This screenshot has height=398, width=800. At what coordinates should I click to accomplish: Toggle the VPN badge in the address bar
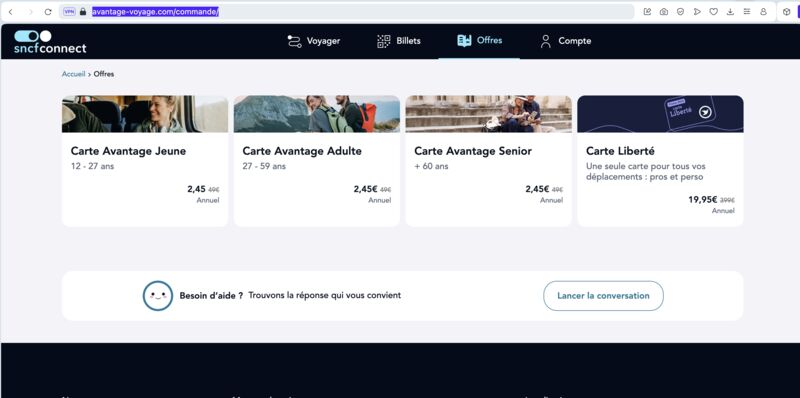pyautogui.click(x=69, y=12)
